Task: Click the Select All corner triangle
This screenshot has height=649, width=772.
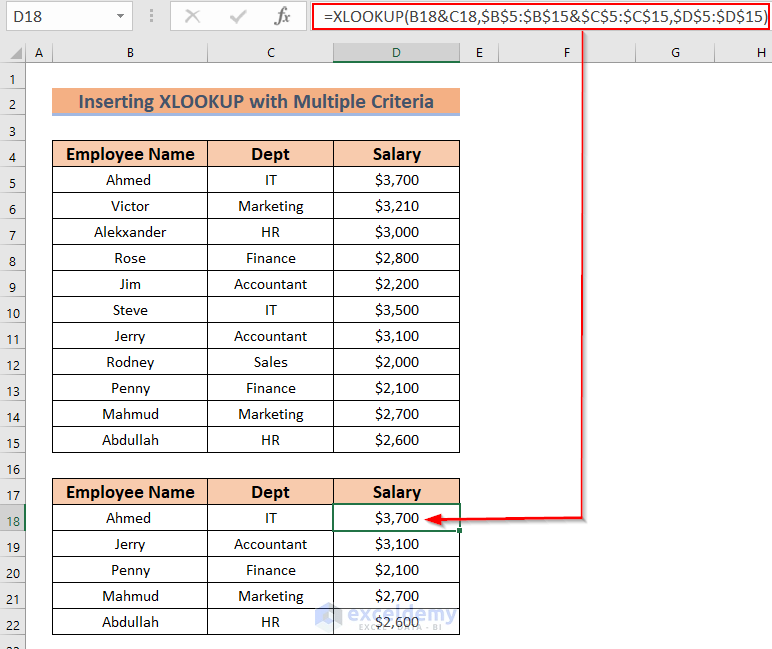Action: pyautogui.click(x=15, y=52)
